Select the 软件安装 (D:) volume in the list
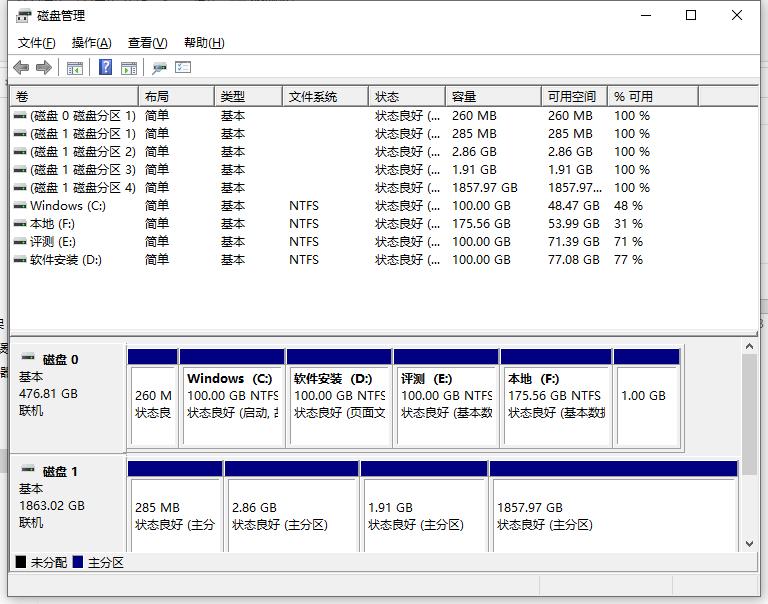 point(66,260)
